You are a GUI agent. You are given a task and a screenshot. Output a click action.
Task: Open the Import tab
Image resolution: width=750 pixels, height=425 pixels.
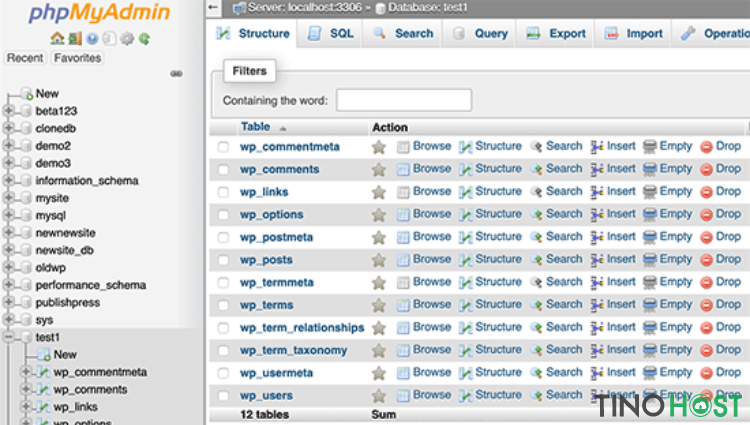pos(633,33)
